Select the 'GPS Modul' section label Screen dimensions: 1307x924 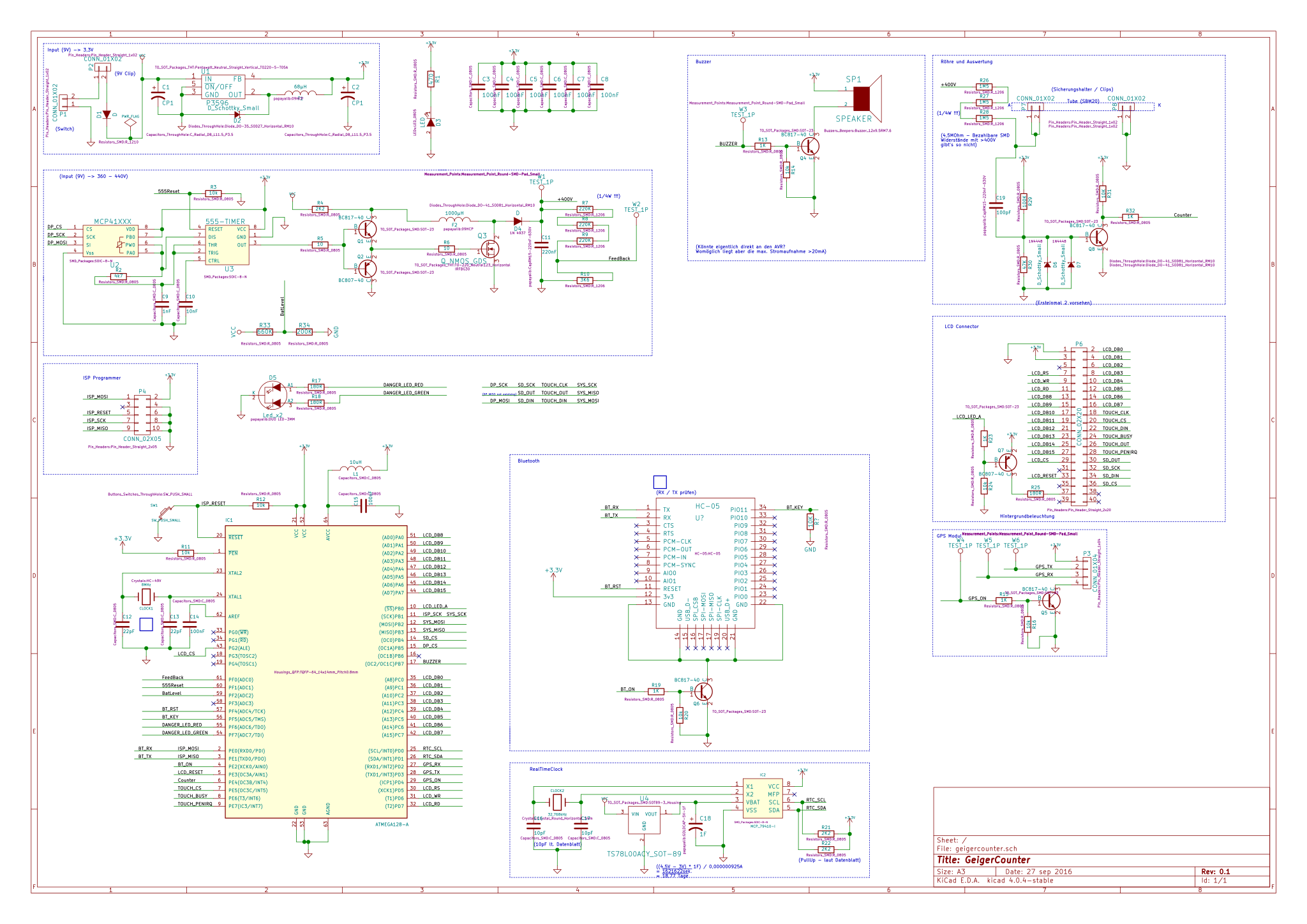(x=948, y=536)
